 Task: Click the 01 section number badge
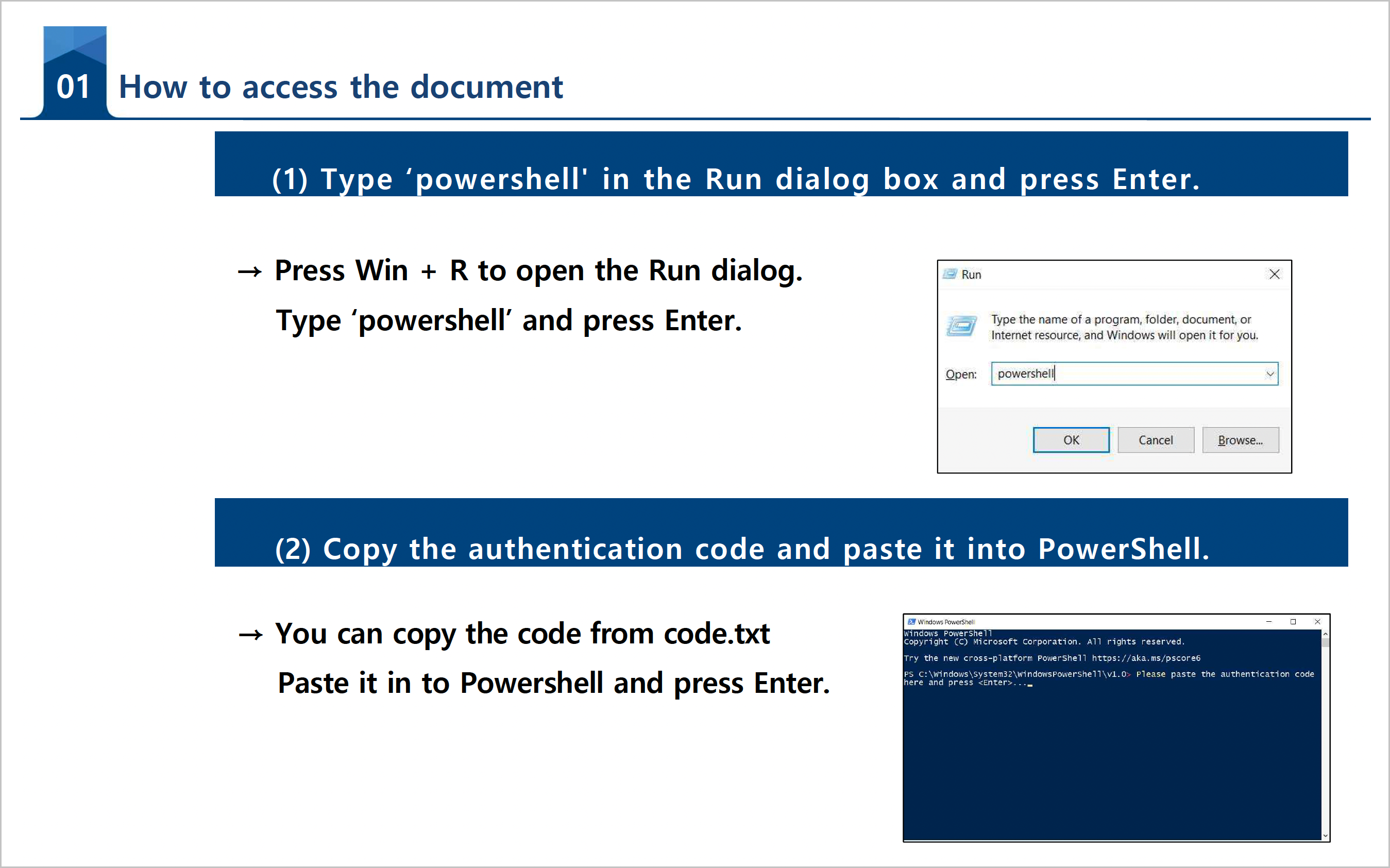(74, 86)
